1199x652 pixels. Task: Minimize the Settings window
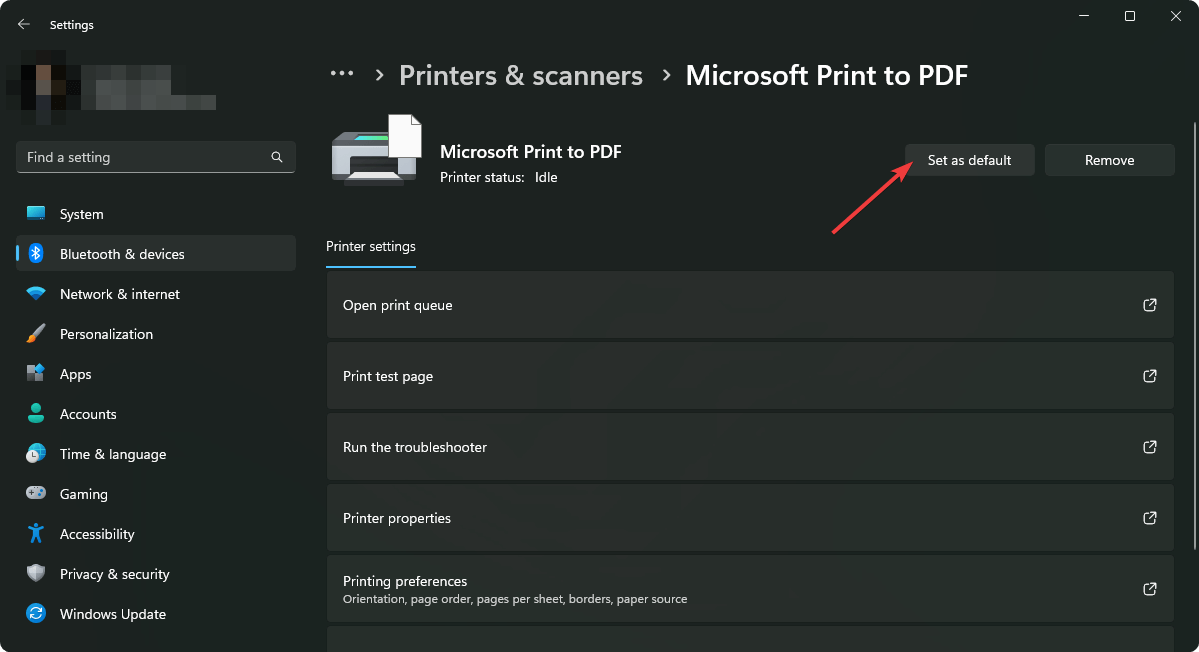point(1084,16)
